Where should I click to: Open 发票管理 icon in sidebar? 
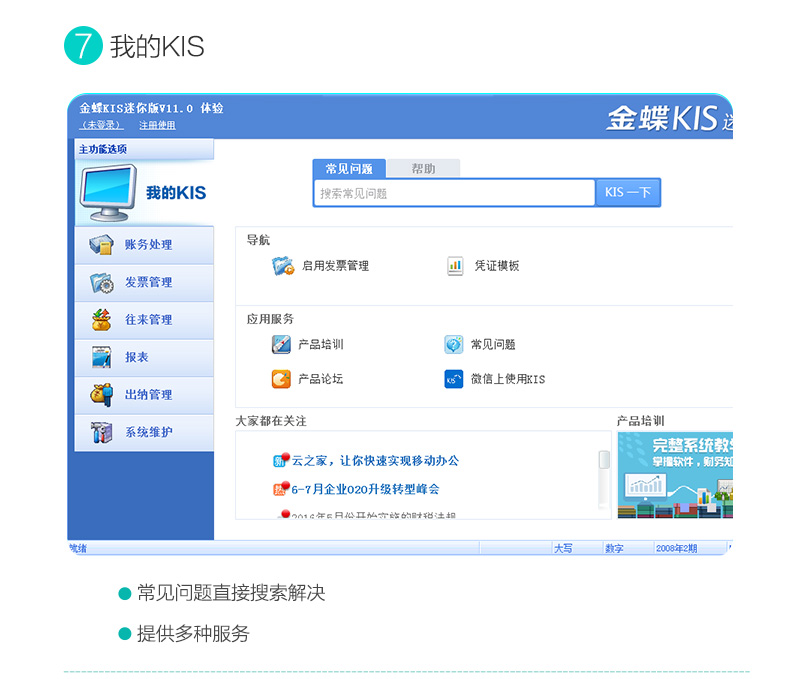(101, 283)
